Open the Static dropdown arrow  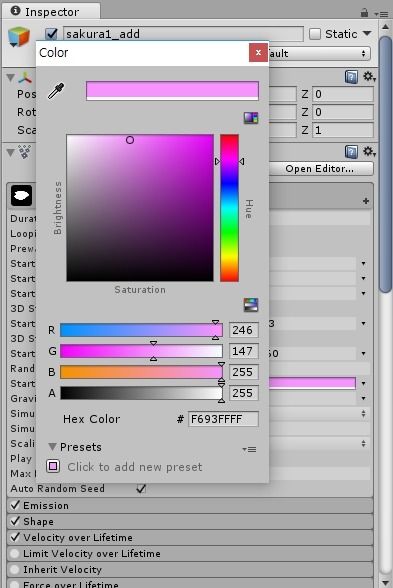368,34
